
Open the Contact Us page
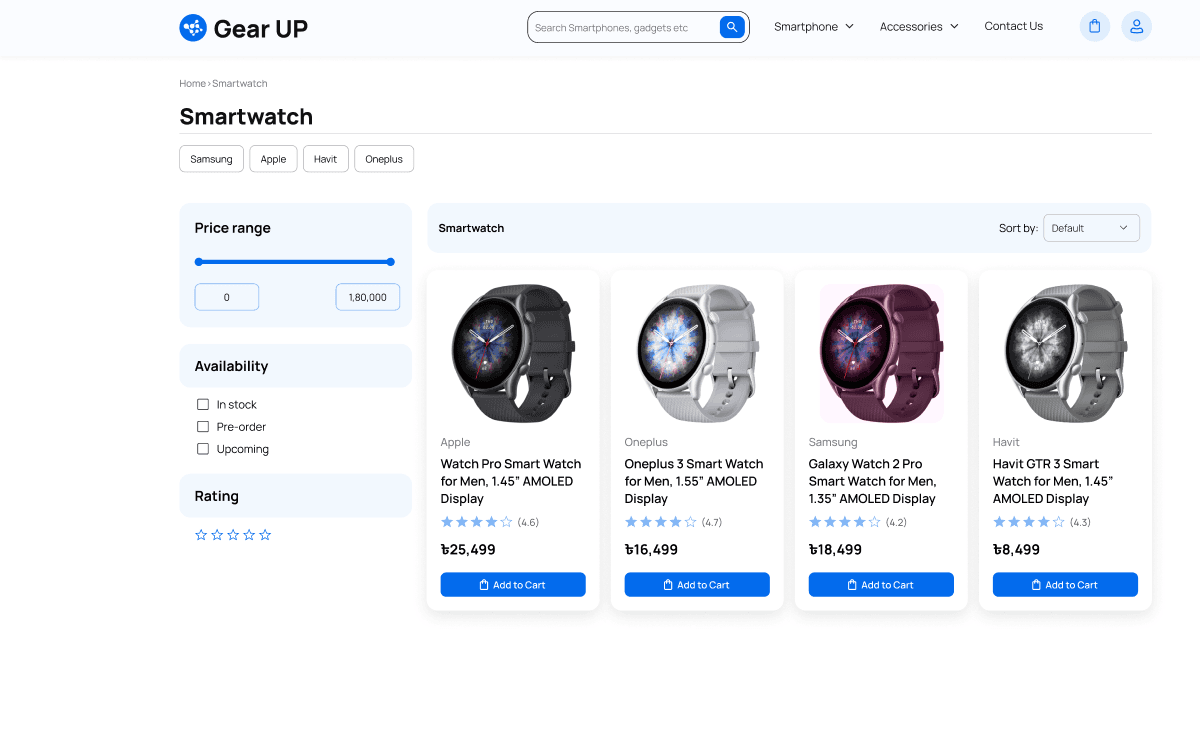(x=1013, y=26)
